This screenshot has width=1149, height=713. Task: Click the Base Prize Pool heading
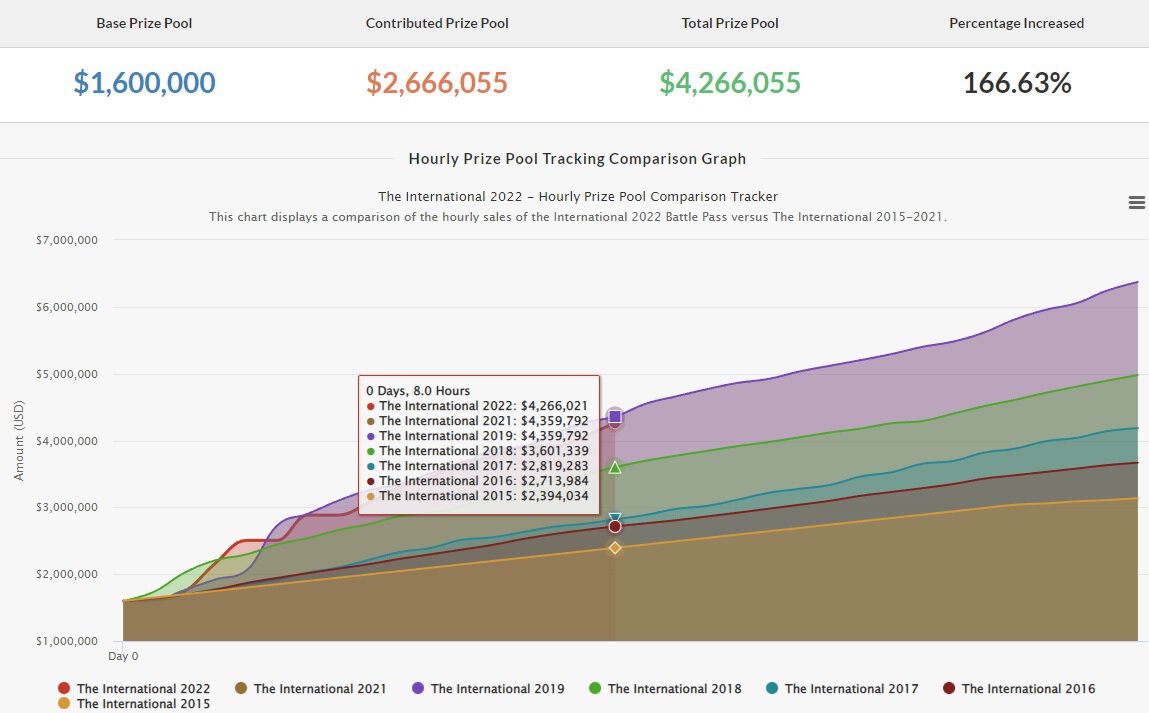point(144,23)
